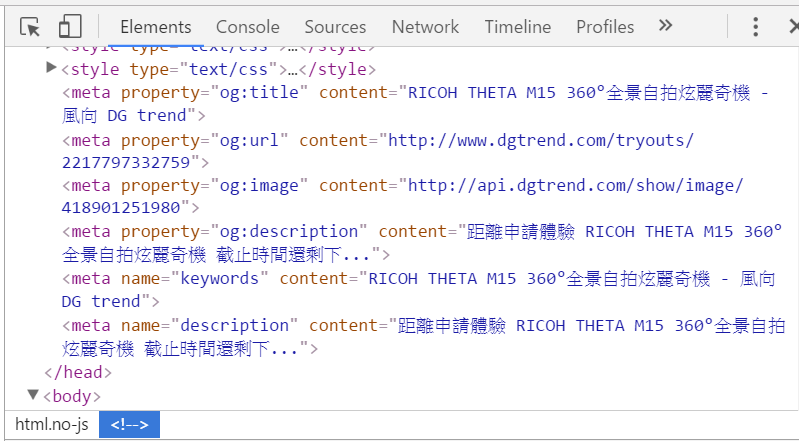
Task: Show more tabs via double chevron
Action: tap(665, 25)
